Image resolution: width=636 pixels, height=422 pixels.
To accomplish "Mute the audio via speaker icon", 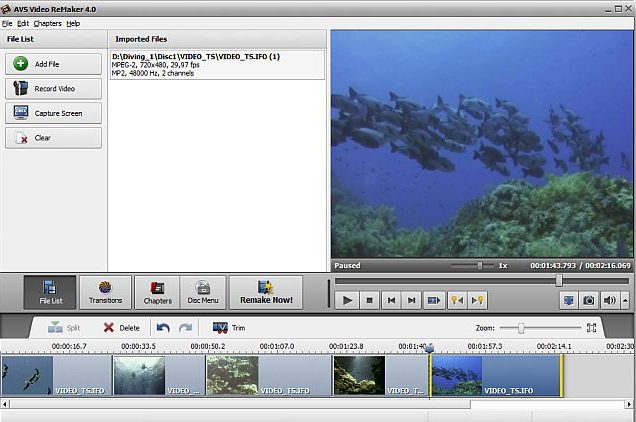I will click(x=609, y=300).
